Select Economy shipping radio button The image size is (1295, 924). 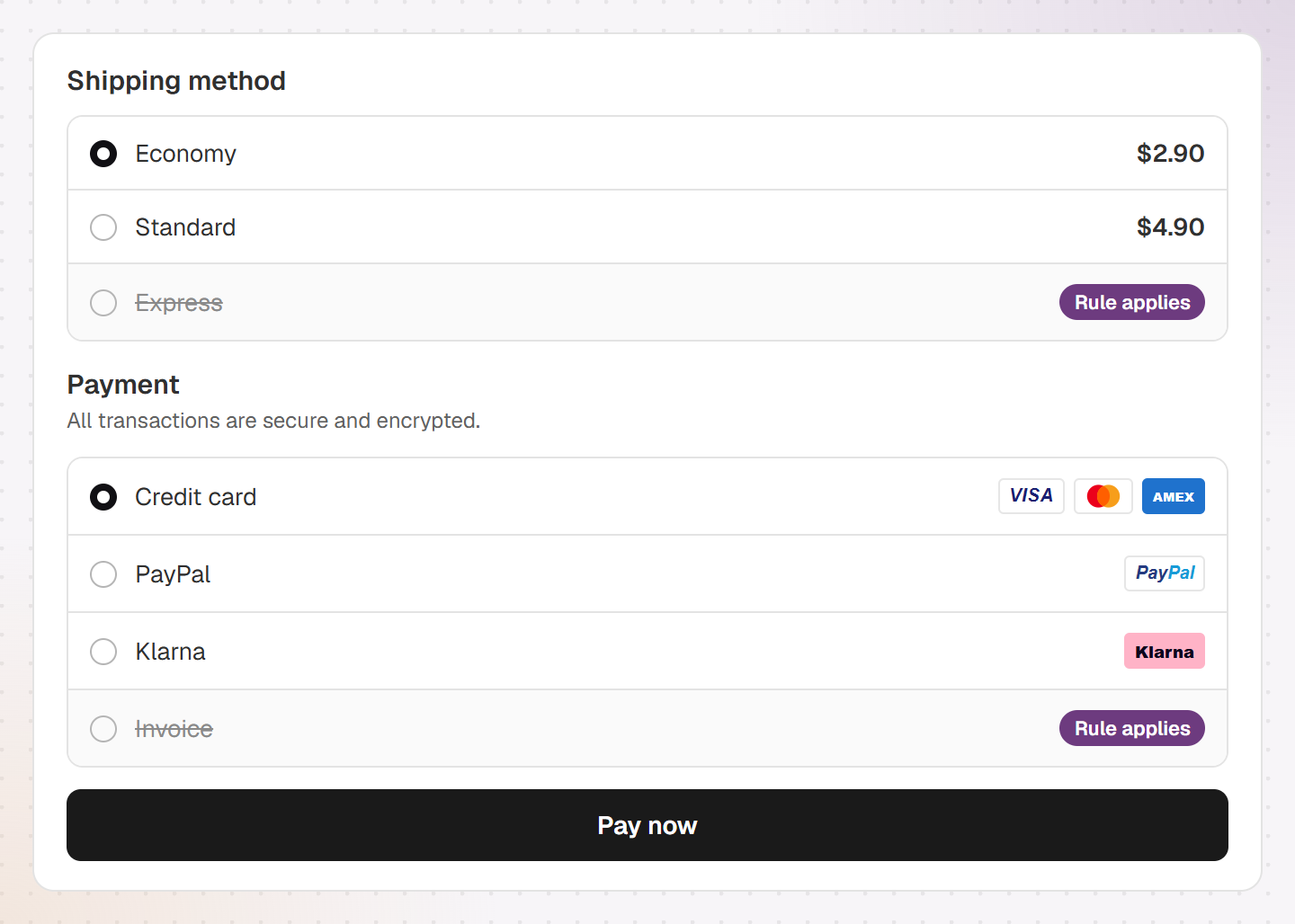click(103, 154)
